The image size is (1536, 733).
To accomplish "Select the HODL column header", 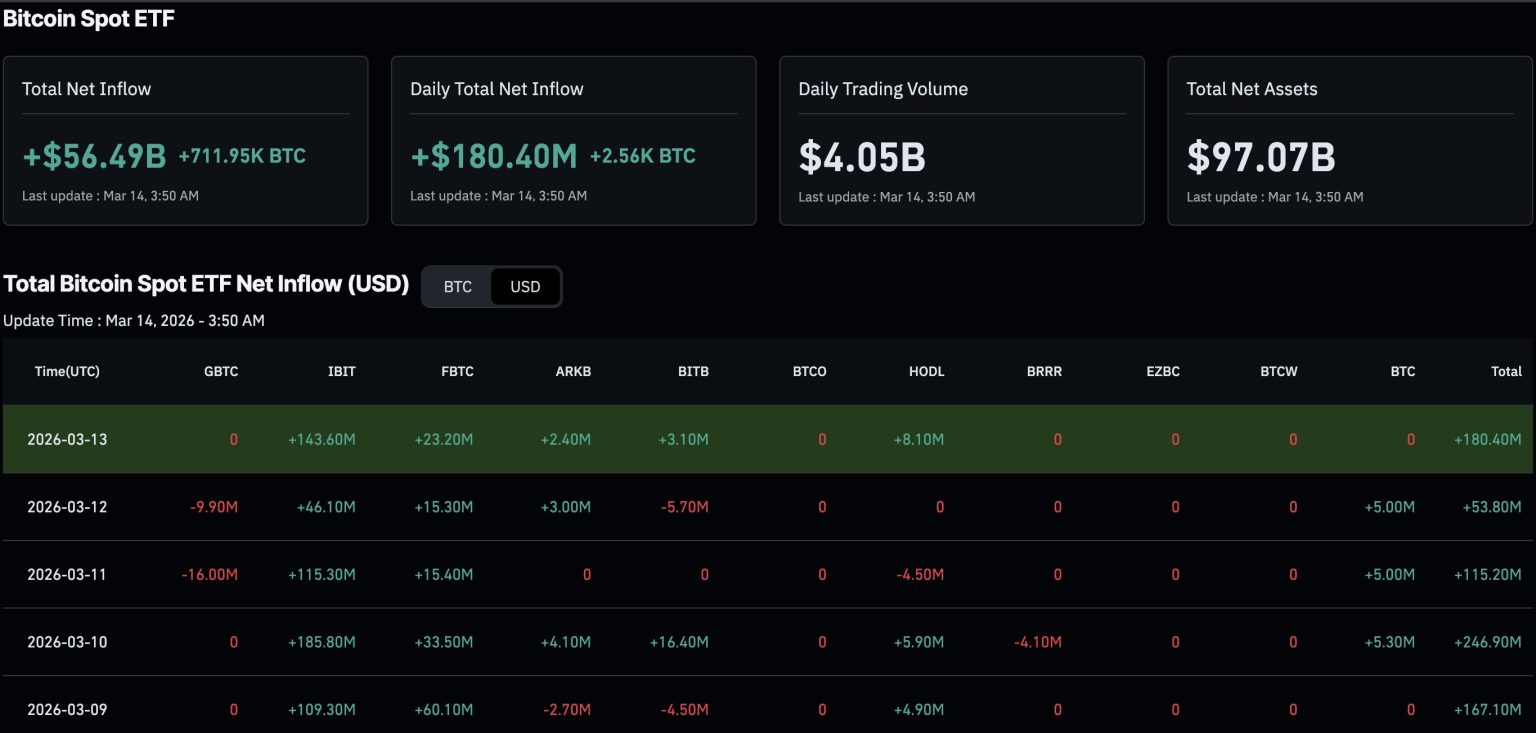I will tap(927, 371).
